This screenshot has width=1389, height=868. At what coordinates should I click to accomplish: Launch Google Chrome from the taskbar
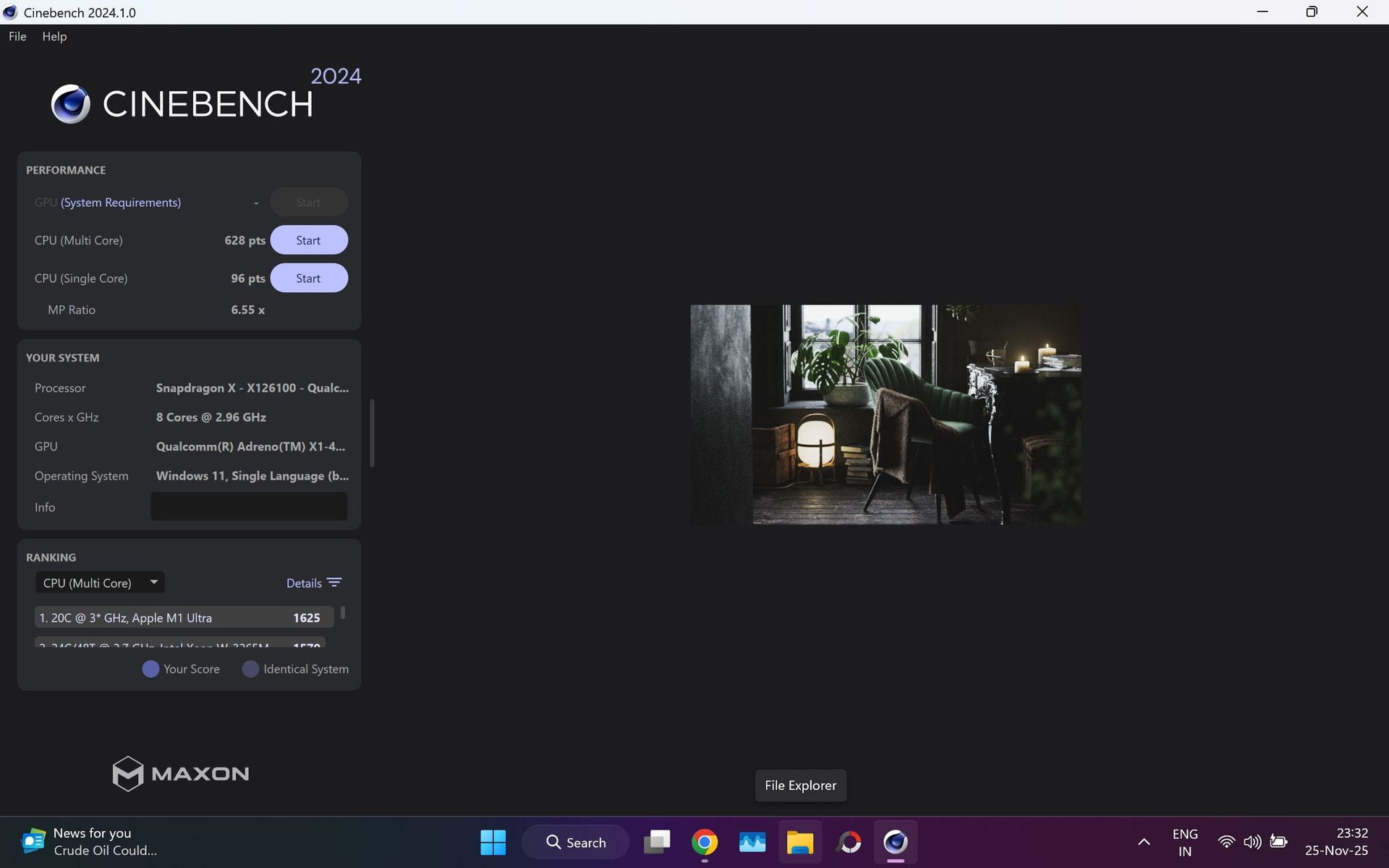pyautogui.click(x=705, y=842)
